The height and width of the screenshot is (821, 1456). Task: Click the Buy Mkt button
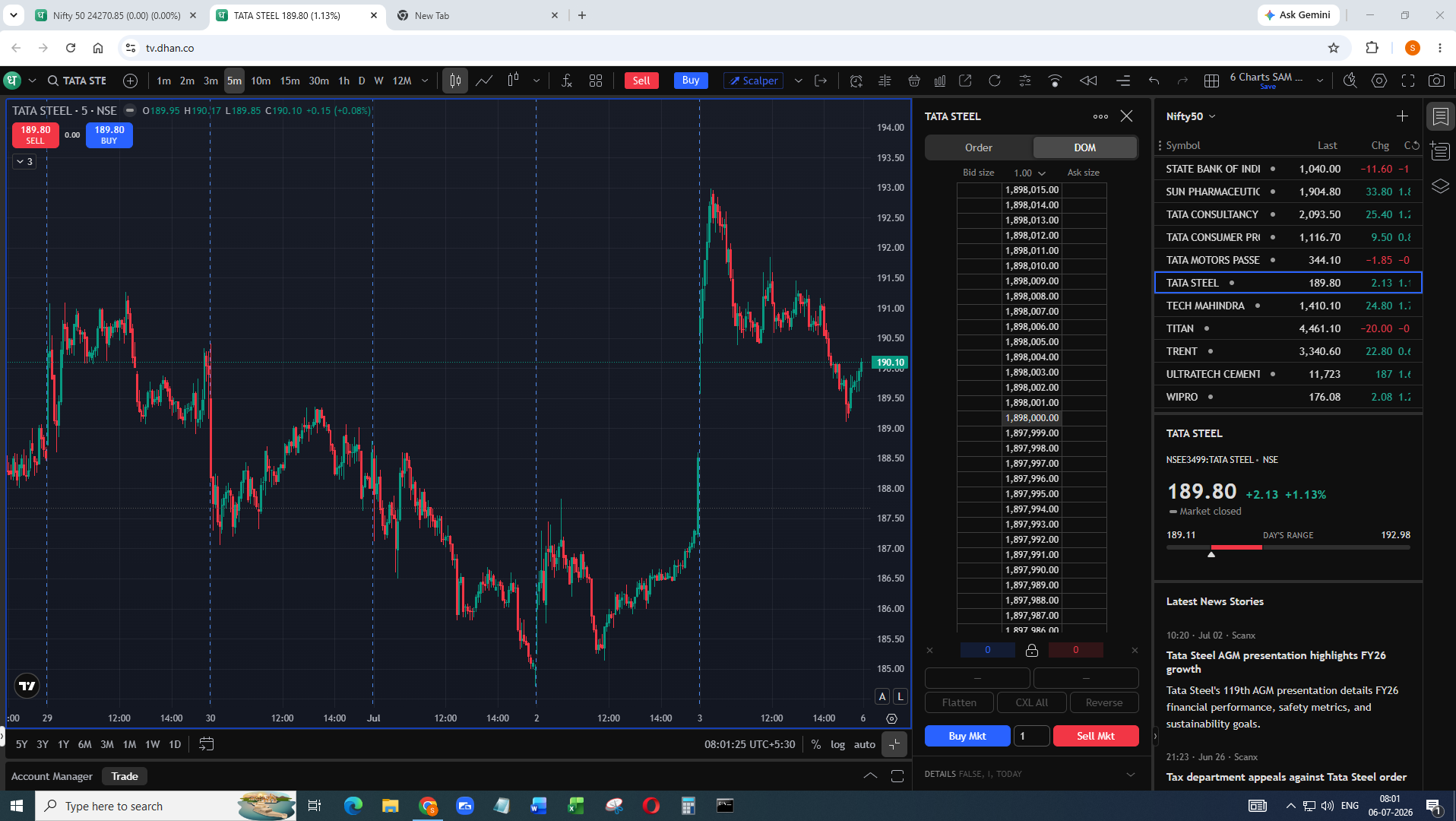pos(967,736)
